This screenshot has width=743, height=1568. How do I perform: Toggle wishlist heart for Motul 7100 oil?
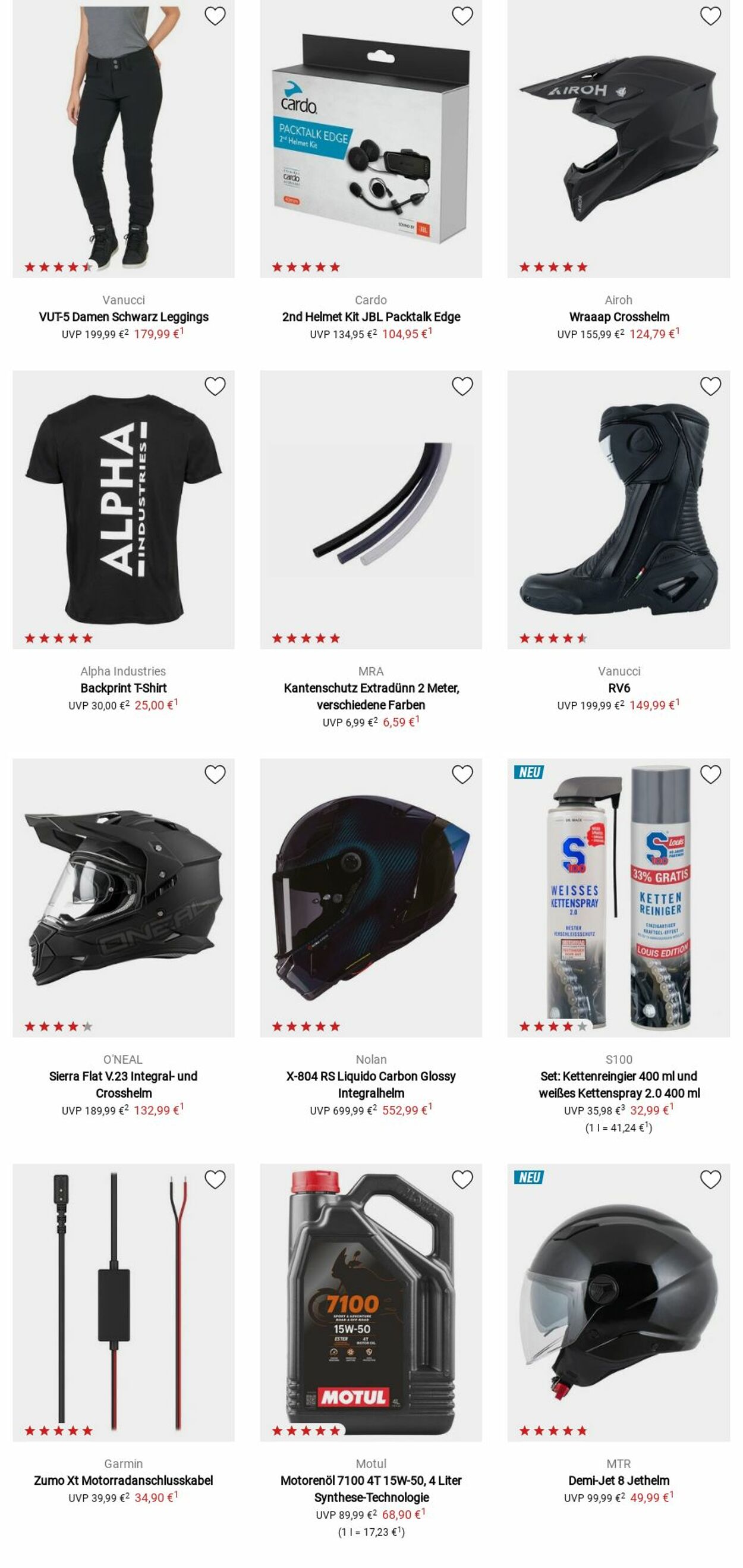[462, 1180]
